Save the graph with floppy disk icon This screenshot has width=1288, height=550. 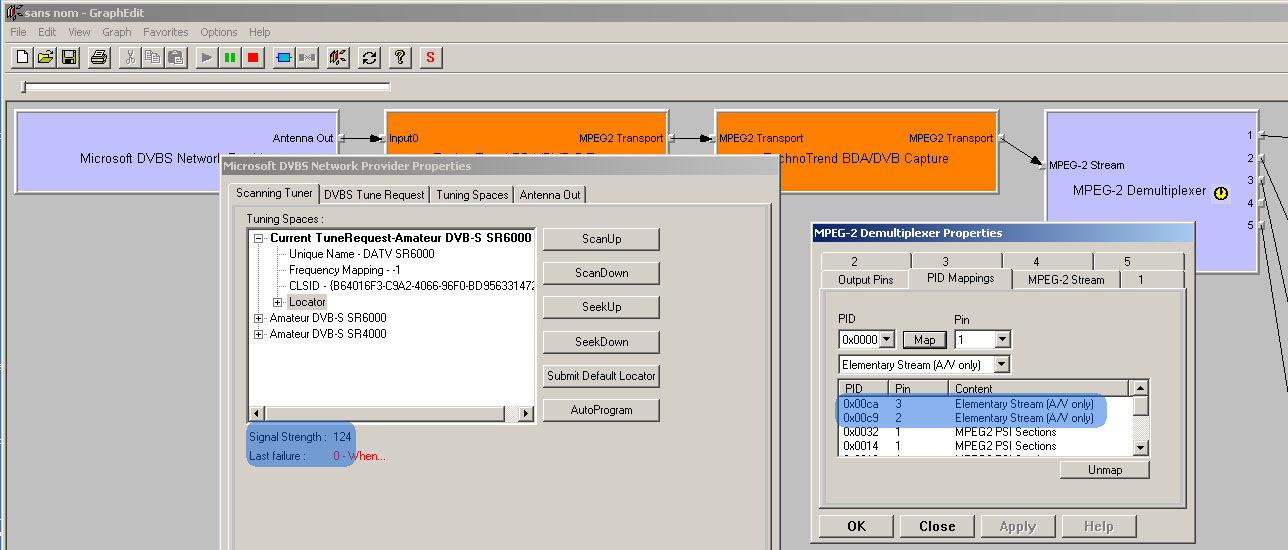(x=69, y=57)
